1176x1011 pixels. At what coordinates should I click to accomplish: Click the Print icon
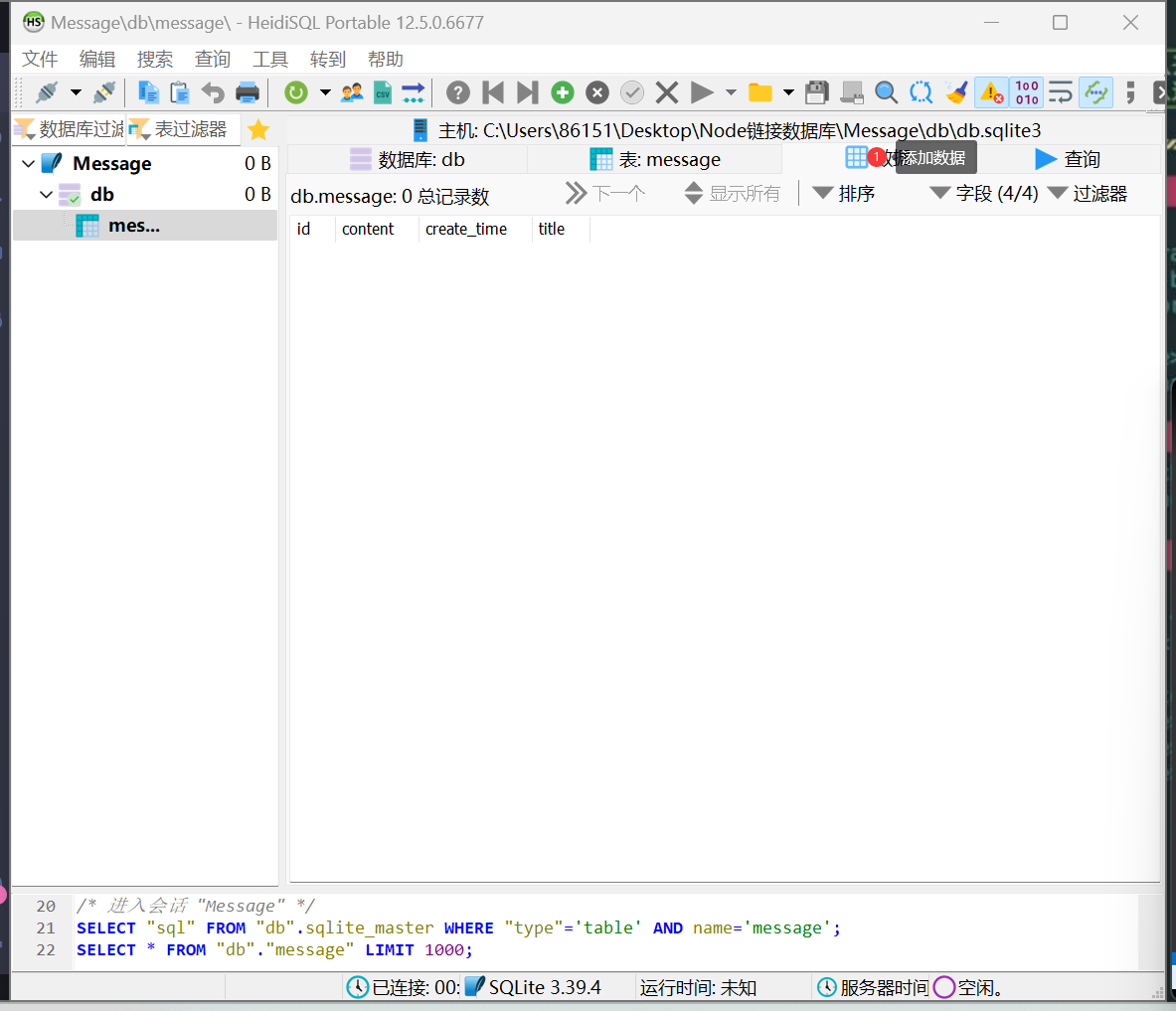247,93
